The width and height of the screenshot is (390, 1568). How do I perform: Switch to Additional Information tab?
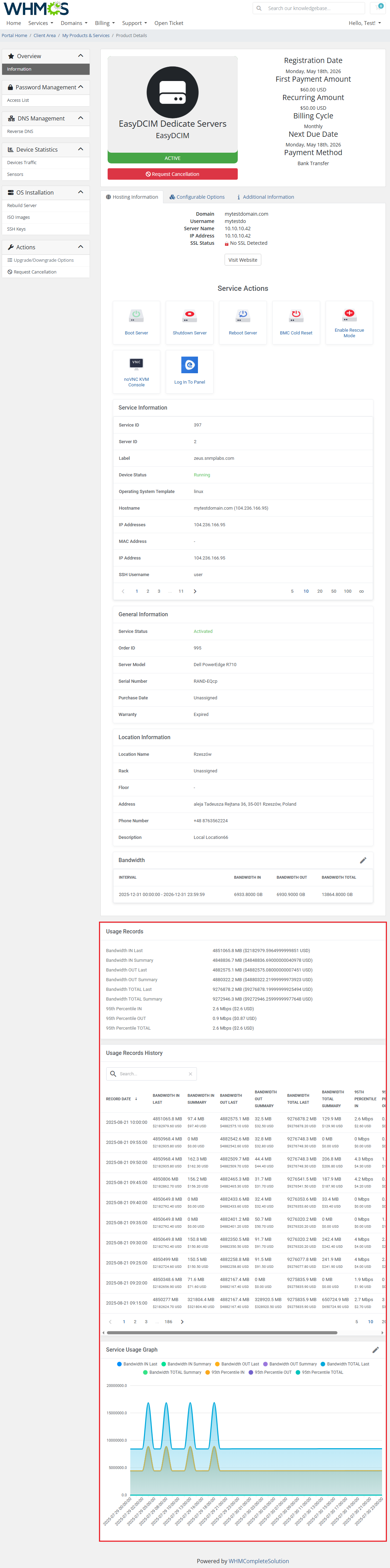pyautogui.click(x=265, y=197)
